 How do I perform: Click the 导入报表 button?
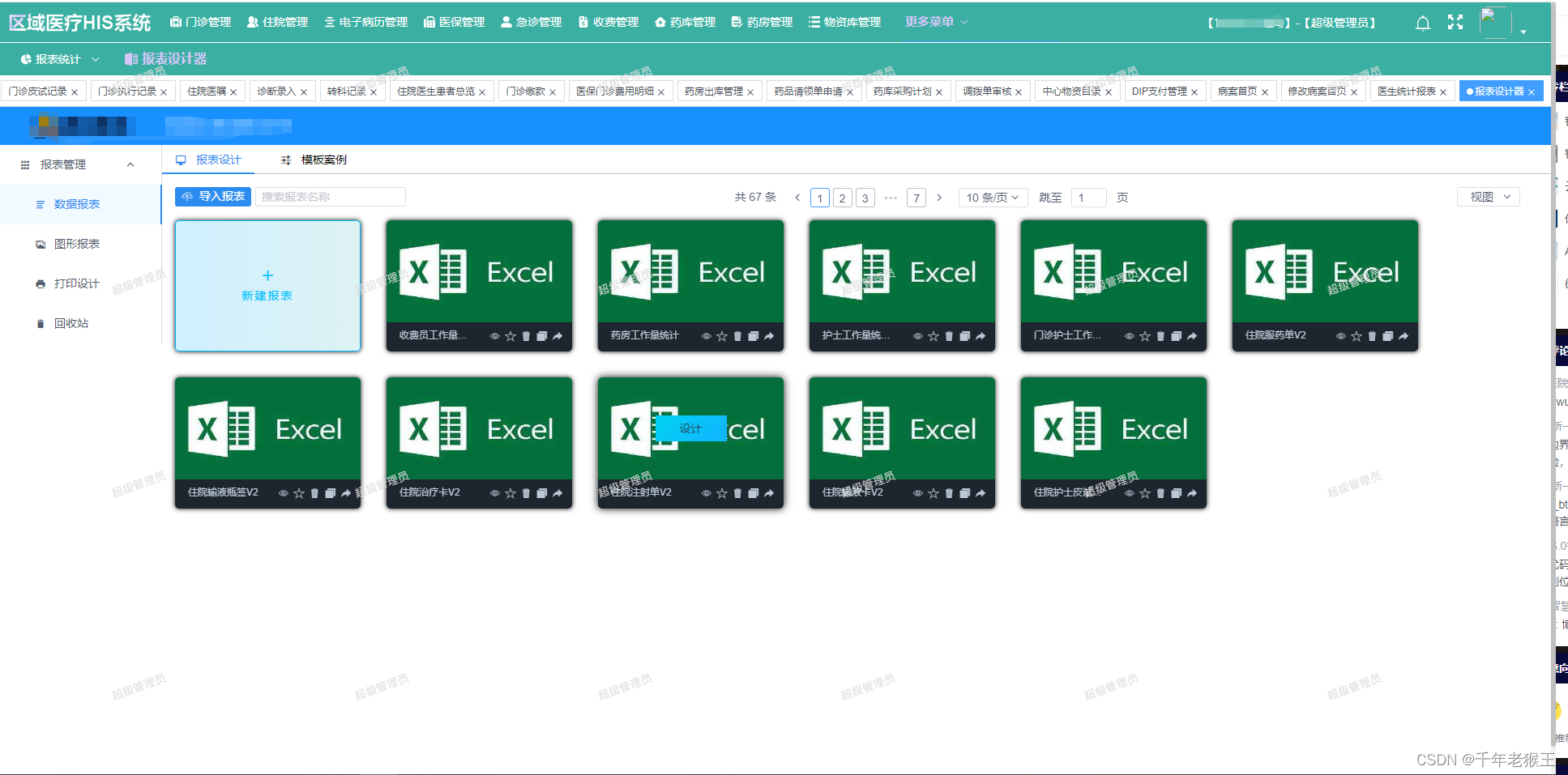coord(213,197)
